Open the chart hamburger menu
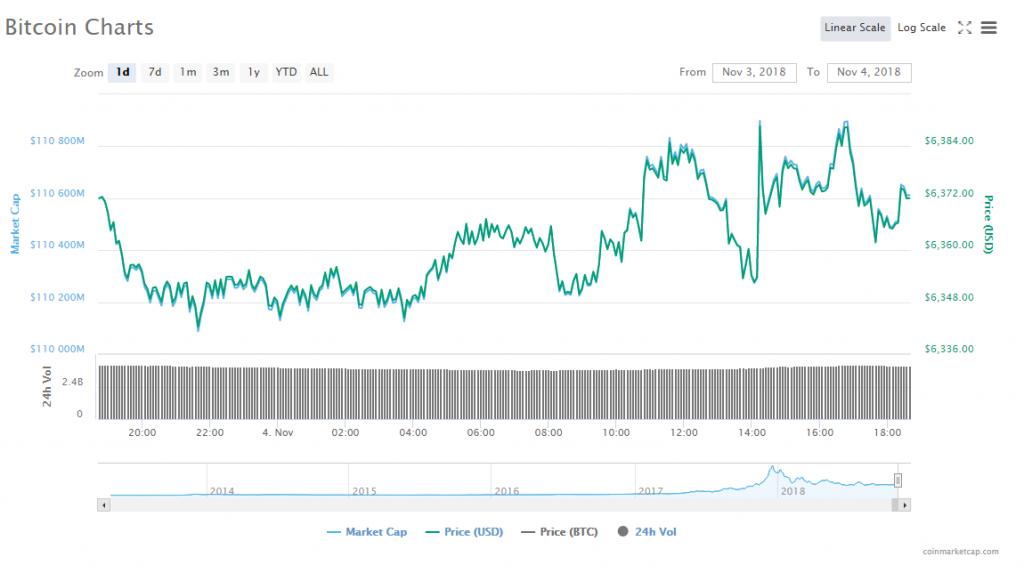 pyautogui.click(x=989, y=28)
